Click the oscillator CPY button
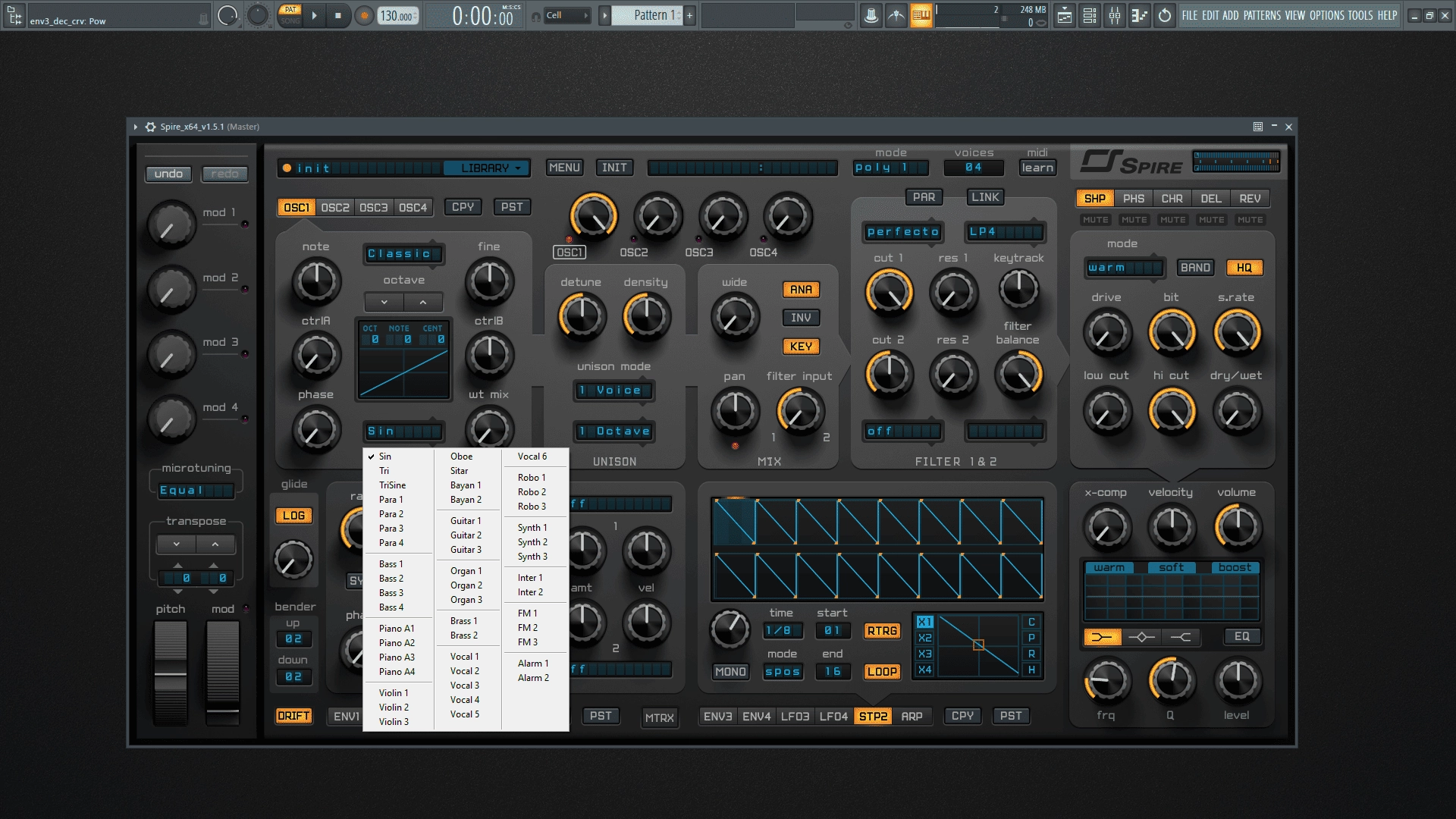This screenshot has height=819, width=1456. point(463,207)
